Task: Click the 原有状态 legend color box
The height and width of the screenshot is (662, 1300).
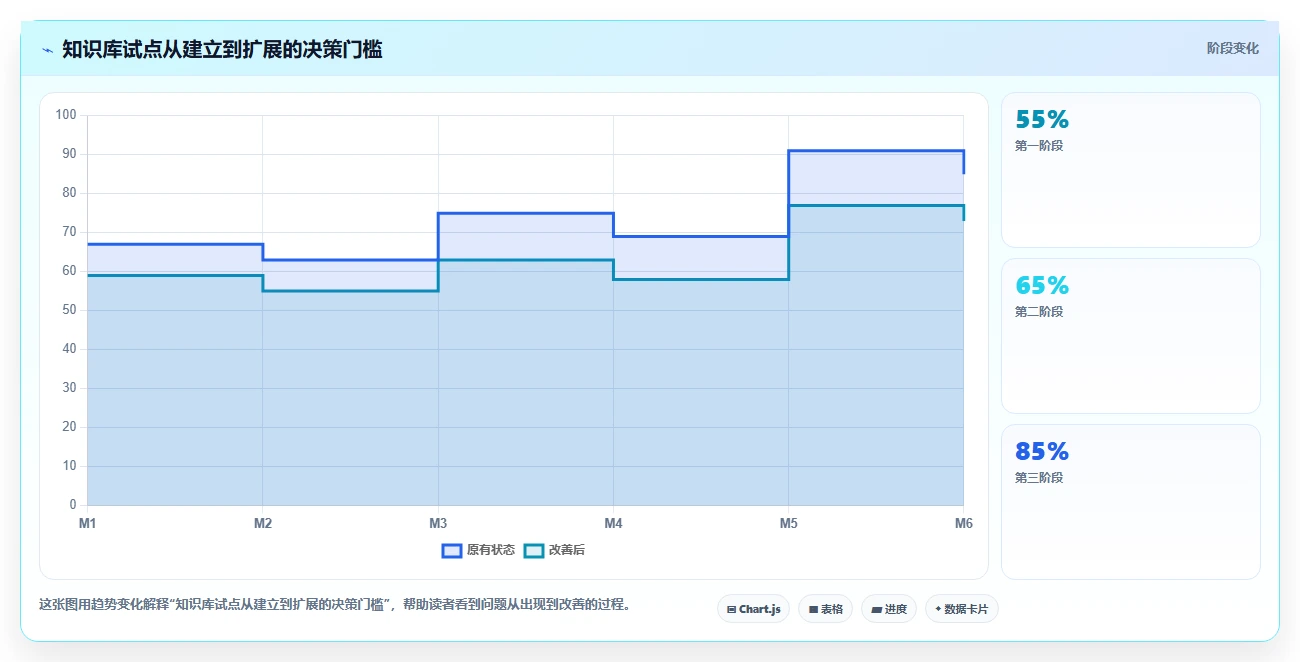Action: pyautogui.click(x=452, y=550)
